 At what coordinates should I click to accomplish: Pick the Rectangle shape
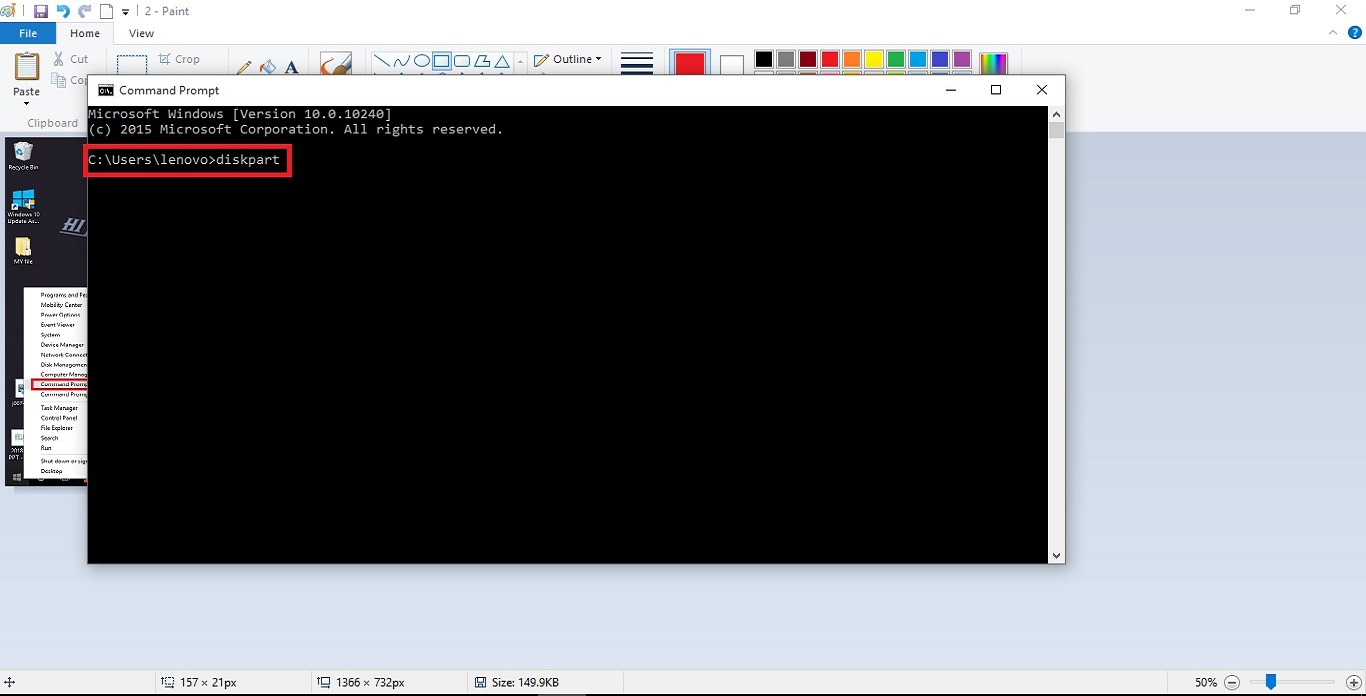click(x=442, y=62)
